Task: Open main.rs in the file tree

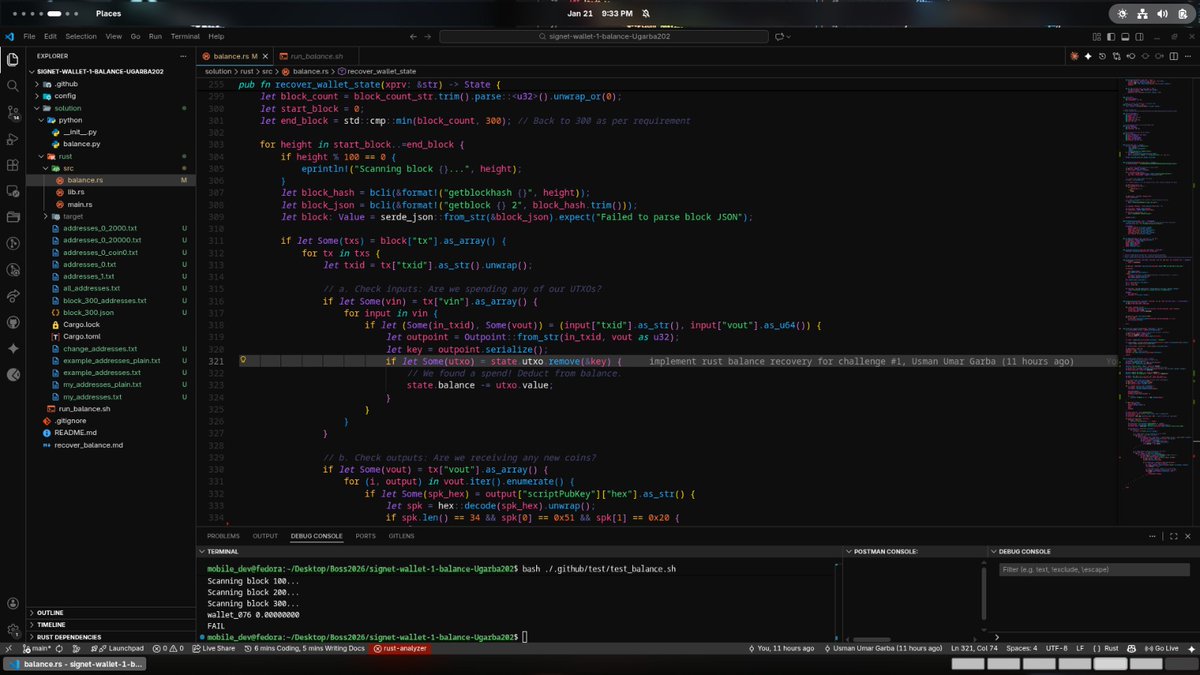Action: tap(80, 204)
